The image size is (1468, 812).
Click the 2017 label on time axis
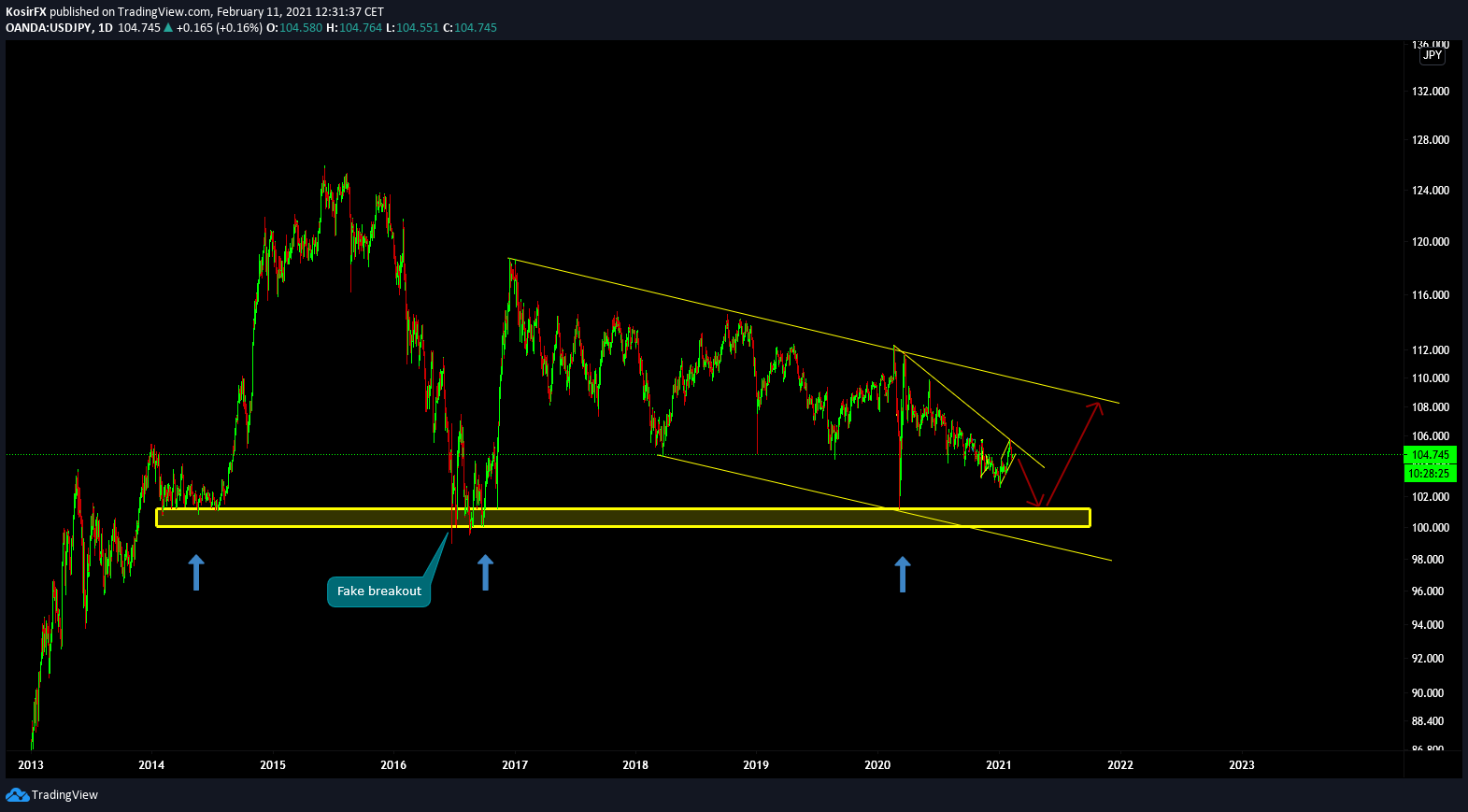(x=515, y=765)
